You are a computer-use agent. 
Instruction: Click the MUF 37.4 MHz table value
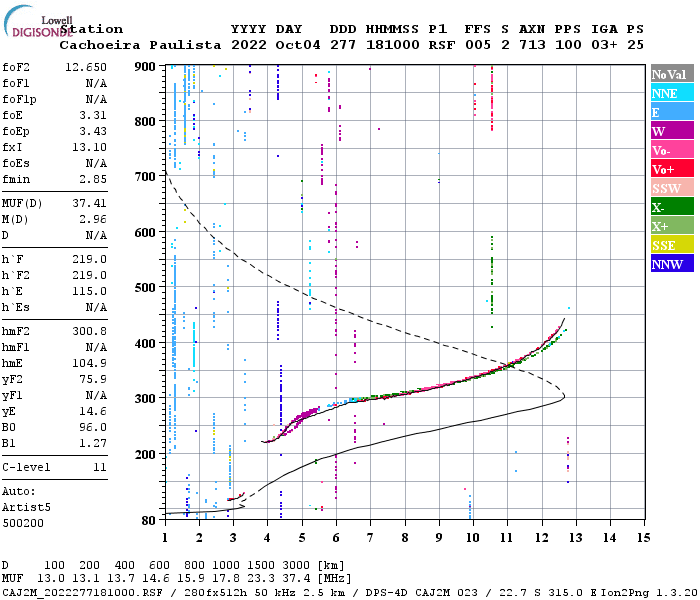(x=296, y=579)
